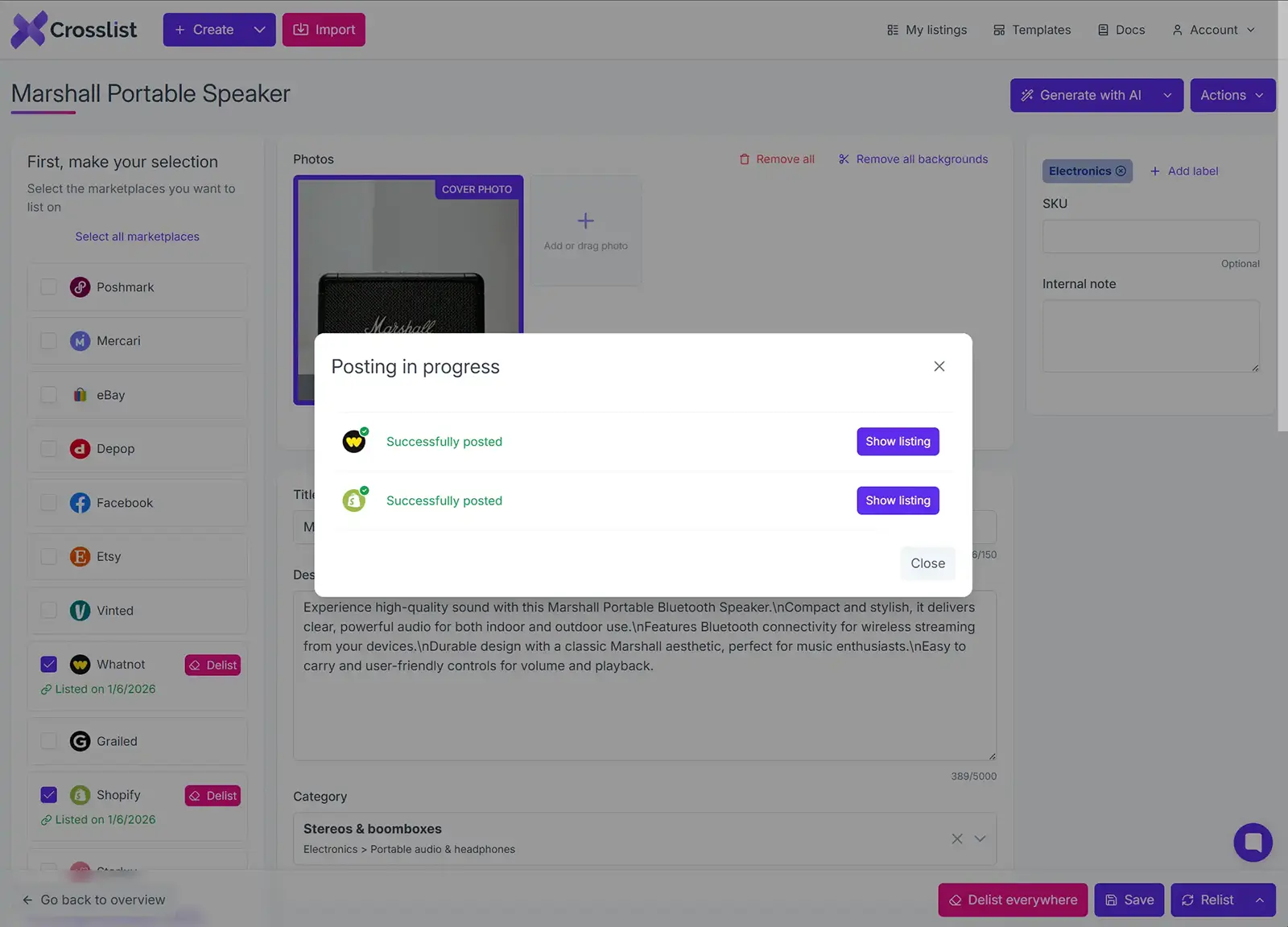Click Select all marketplaces link
This screenshot has height=927, width=1288.
pos(138,237)
